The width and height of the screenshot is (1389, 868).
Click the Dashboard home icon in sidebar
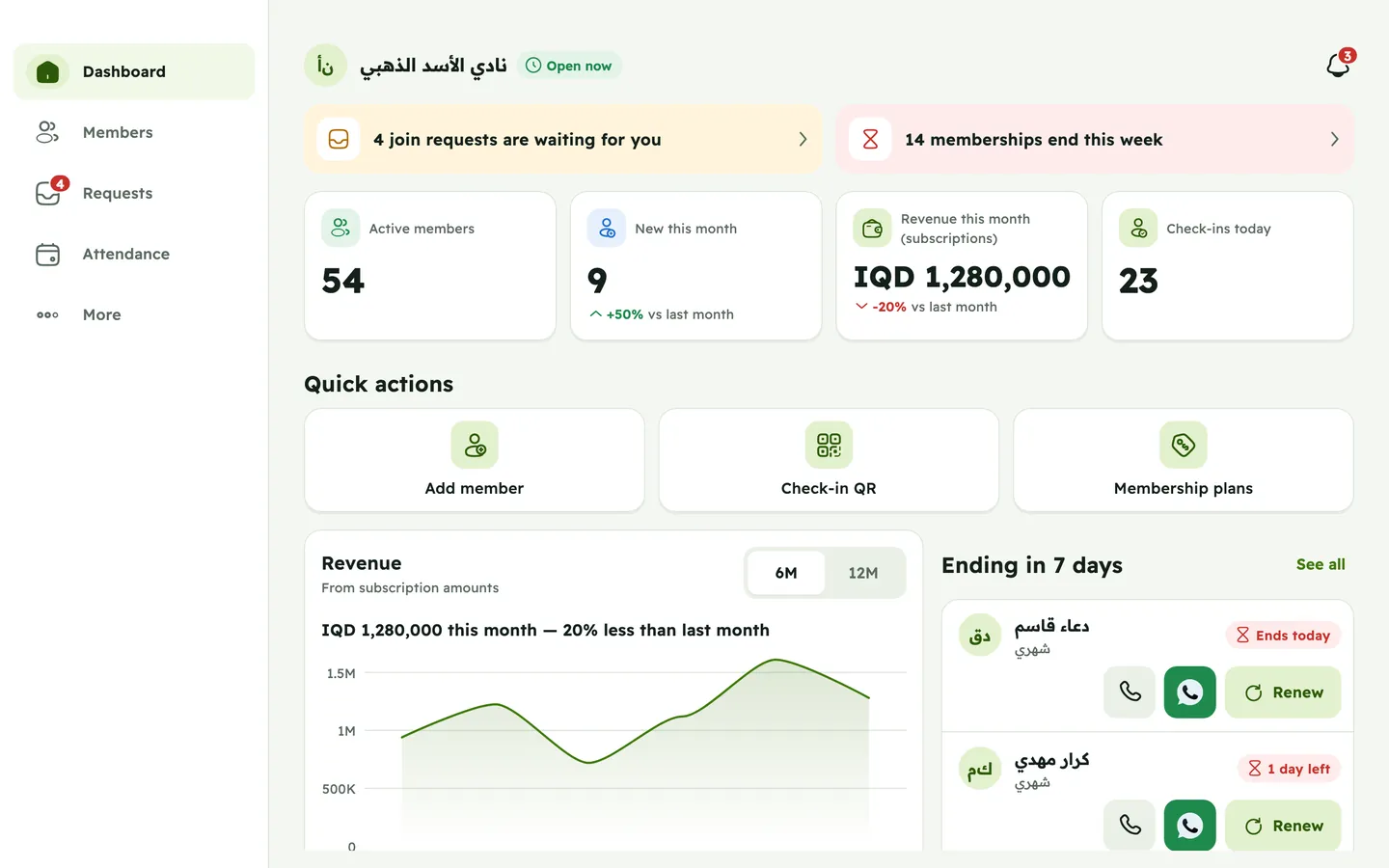[47, 71]
